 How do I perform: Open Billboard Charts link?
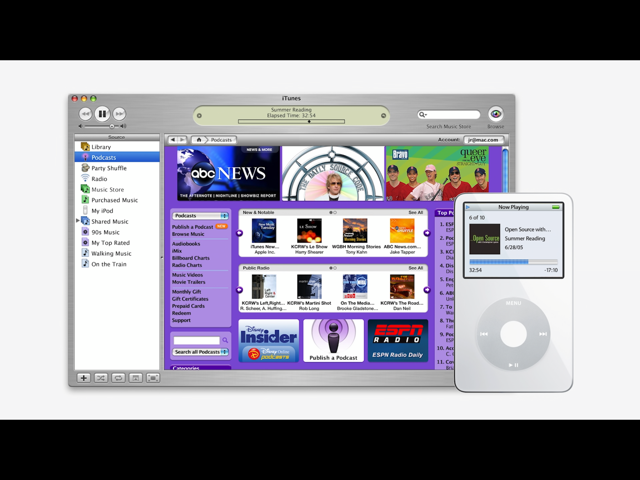pos(191,258)
